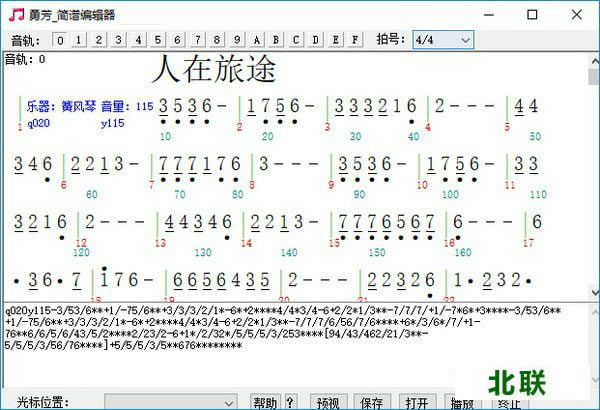
Task: Click measure number 4 marker
Action: (428, 127)
